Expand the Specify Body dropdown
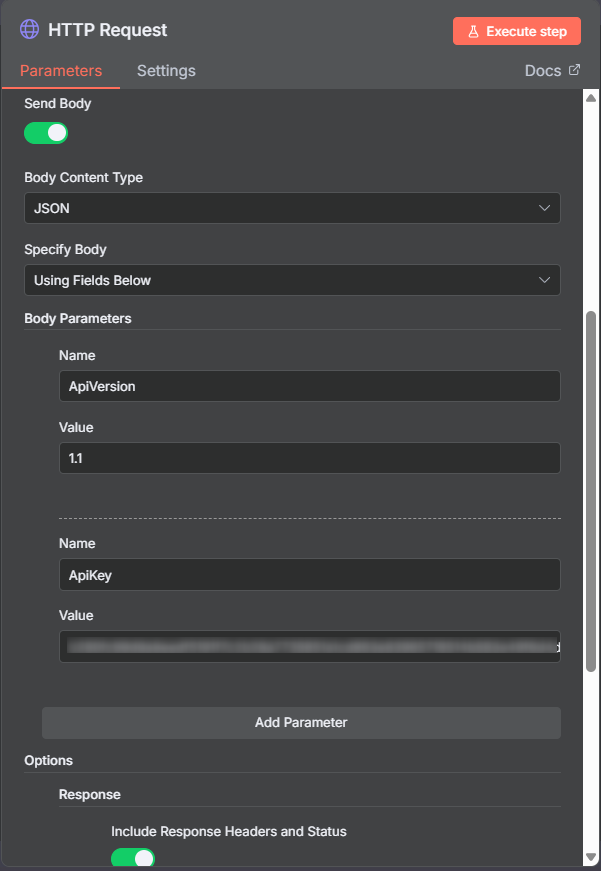This screenshot has width=601, height=871. tap(292, 280)
